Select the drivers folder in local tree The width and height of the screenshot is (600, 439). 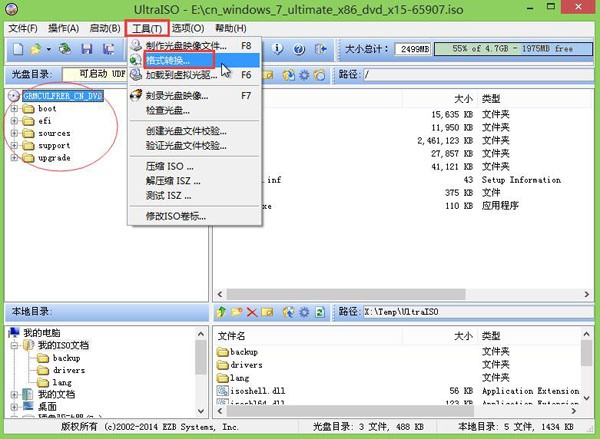[69, 370]
